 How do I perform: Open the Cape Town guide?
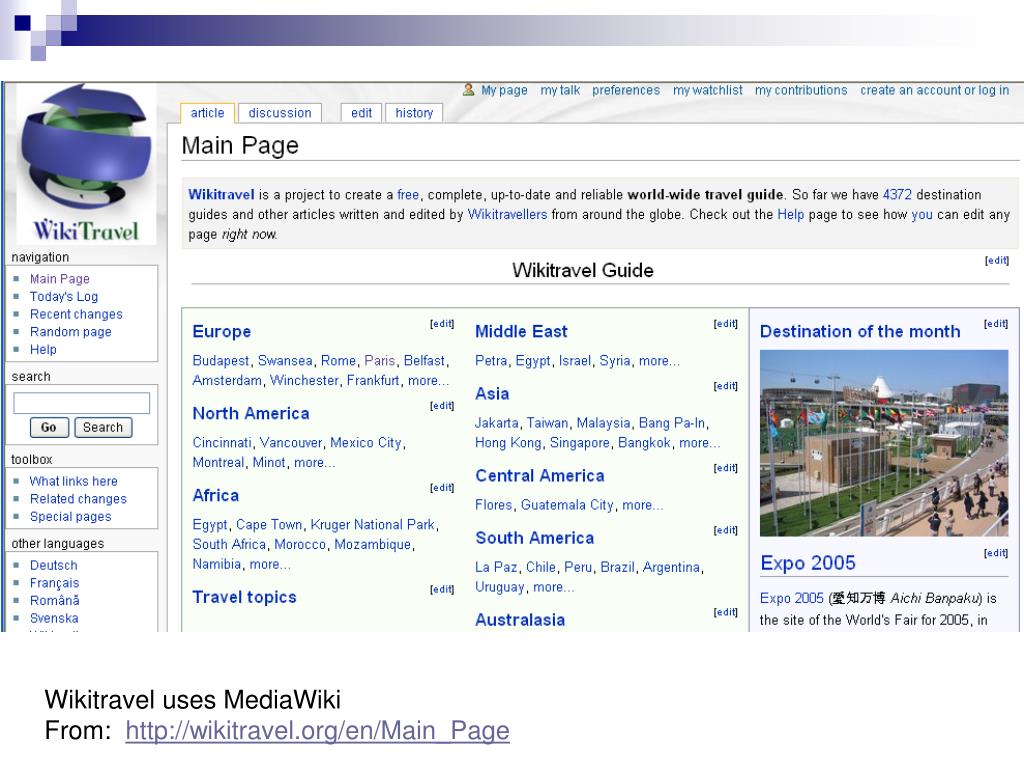point(269,524)
